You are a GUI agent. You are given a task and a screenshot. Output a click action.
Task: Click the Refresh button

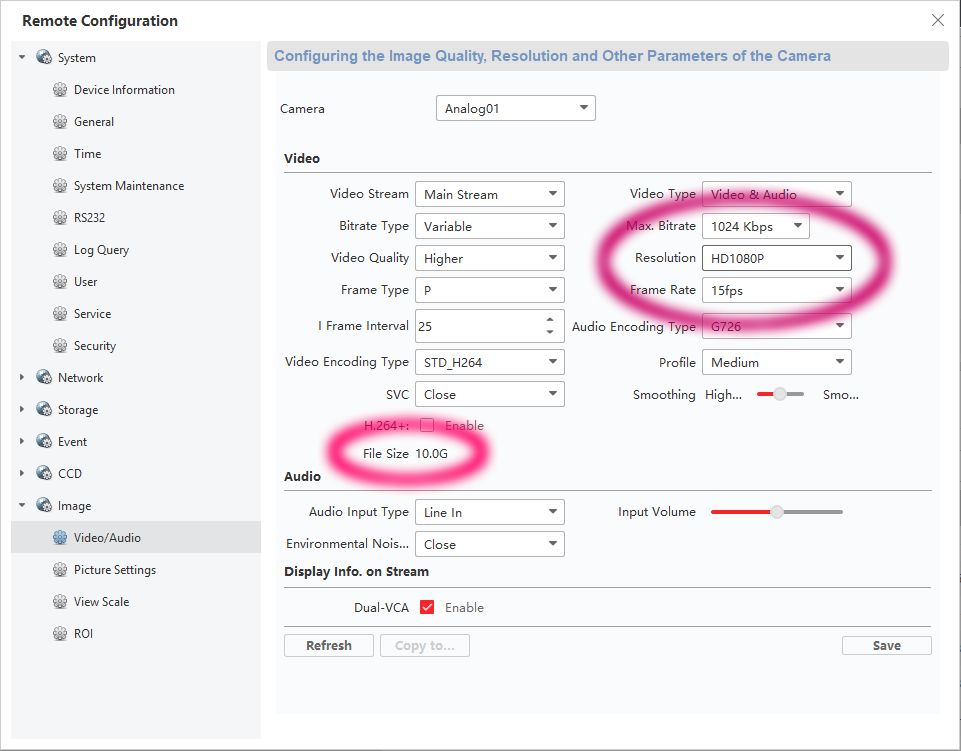pyautogui.click(x=328, y=646)
